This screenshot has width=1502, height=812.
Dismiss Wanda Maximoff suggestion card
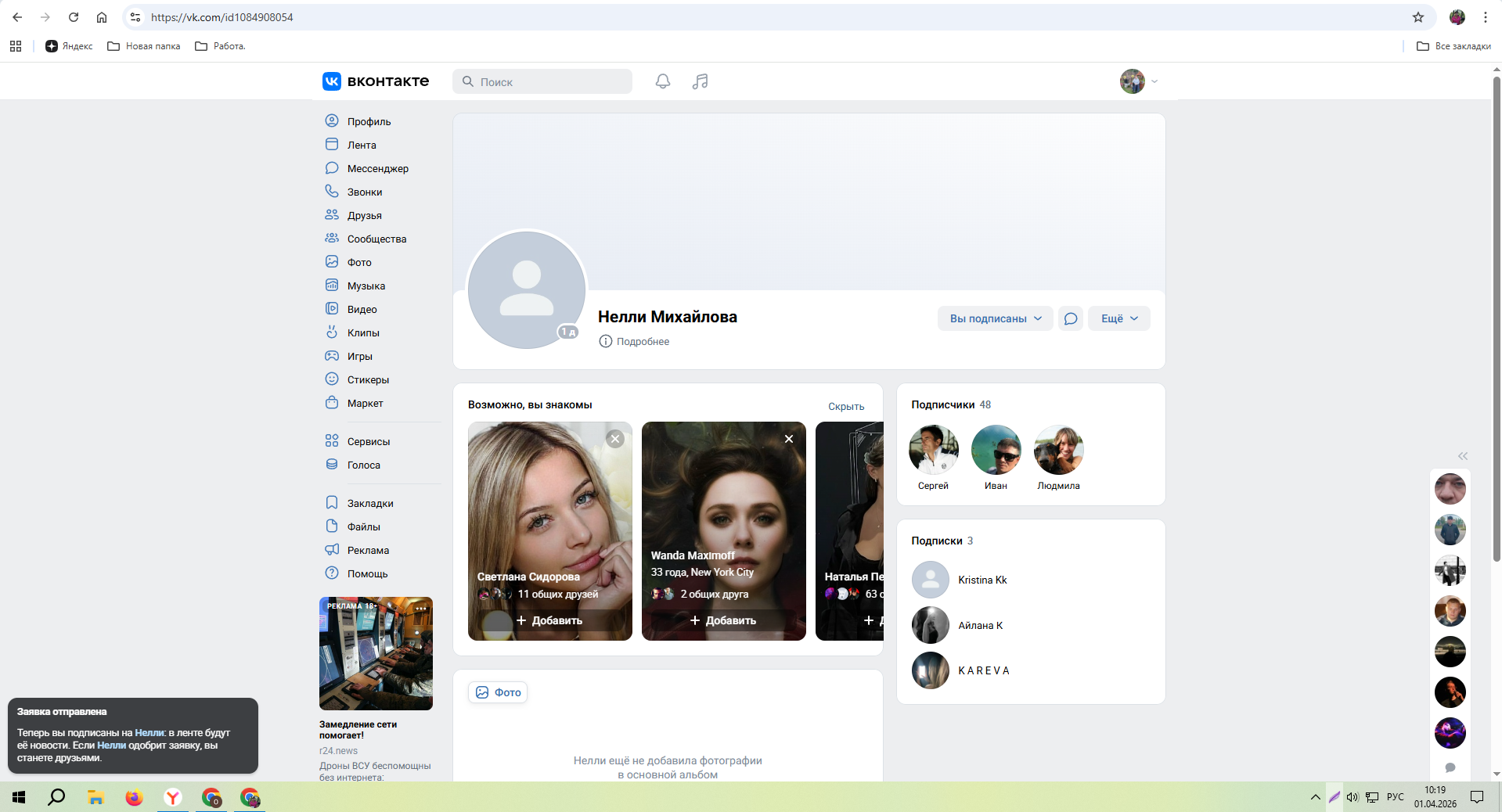789,439
